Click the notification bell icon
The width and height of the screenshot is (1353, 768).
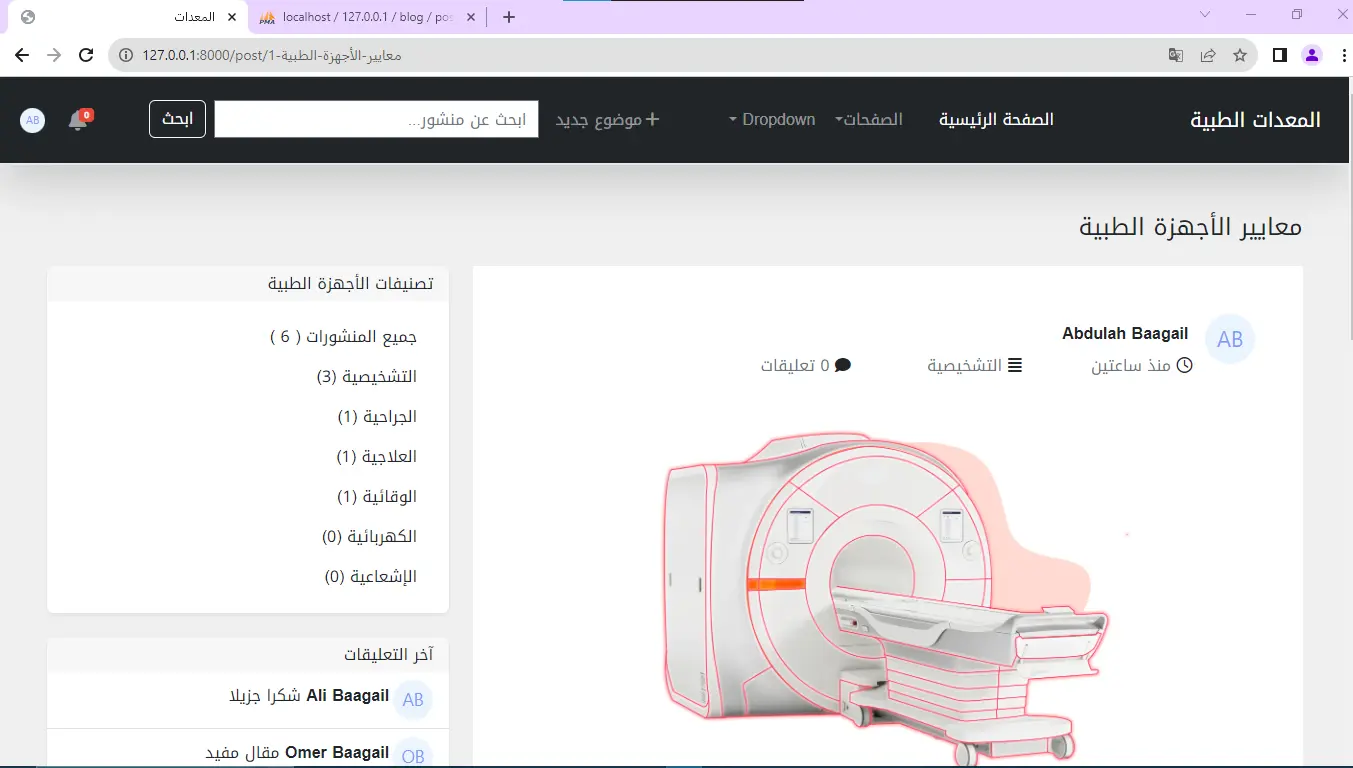(x=78, y=121)
